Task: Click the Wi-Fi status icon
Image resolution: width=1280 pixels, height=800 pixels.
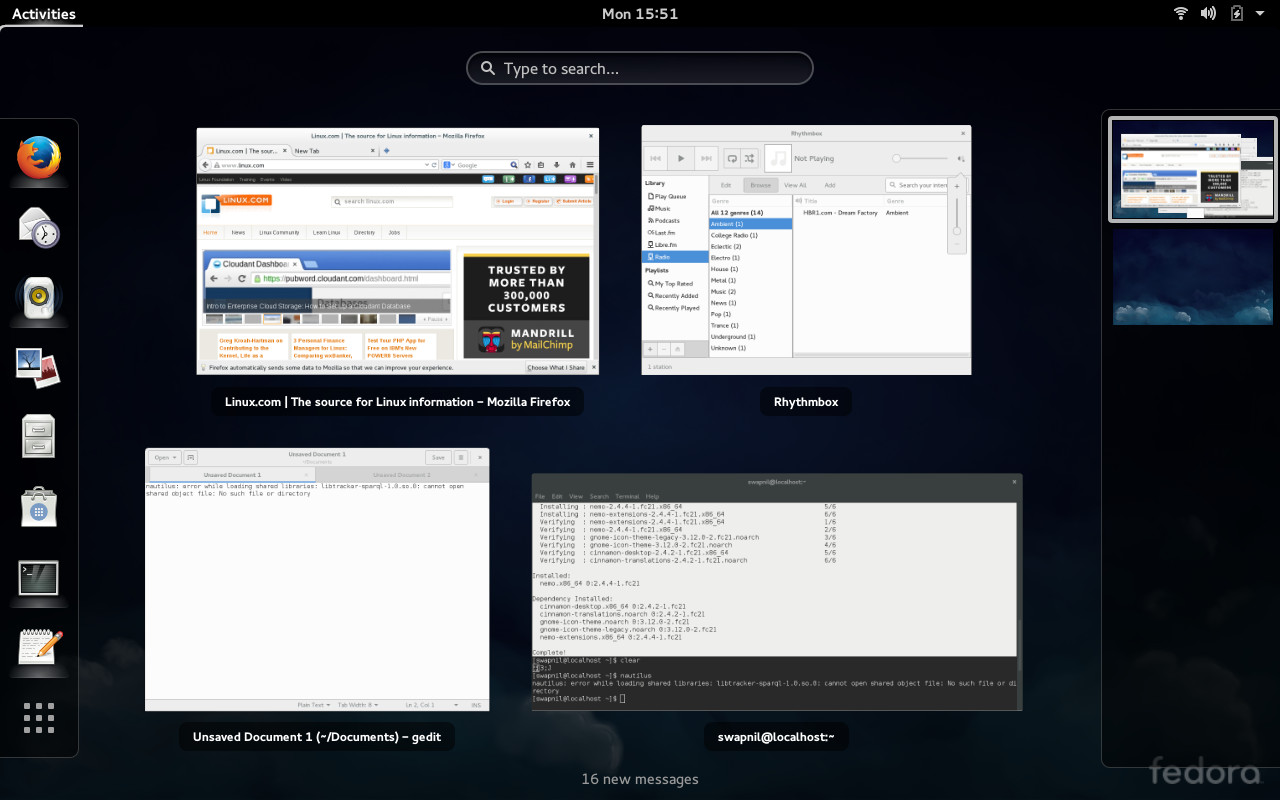Action: coord(1181,13)
